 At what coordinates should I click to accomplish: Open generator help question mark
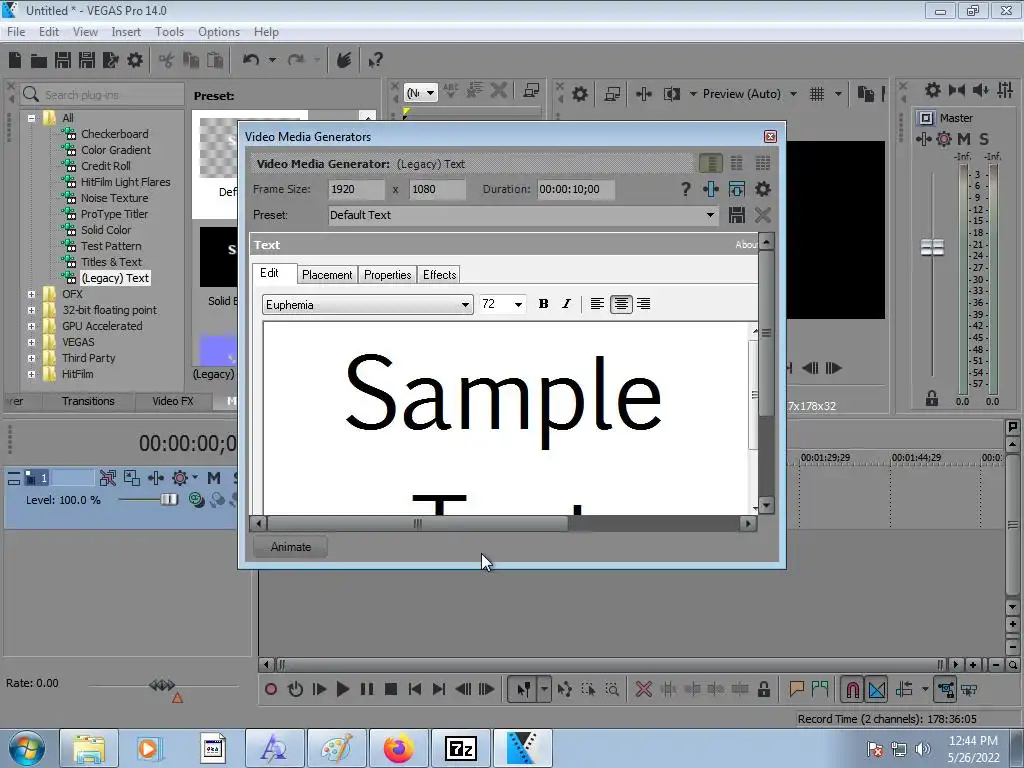click(x=685, y=189)
